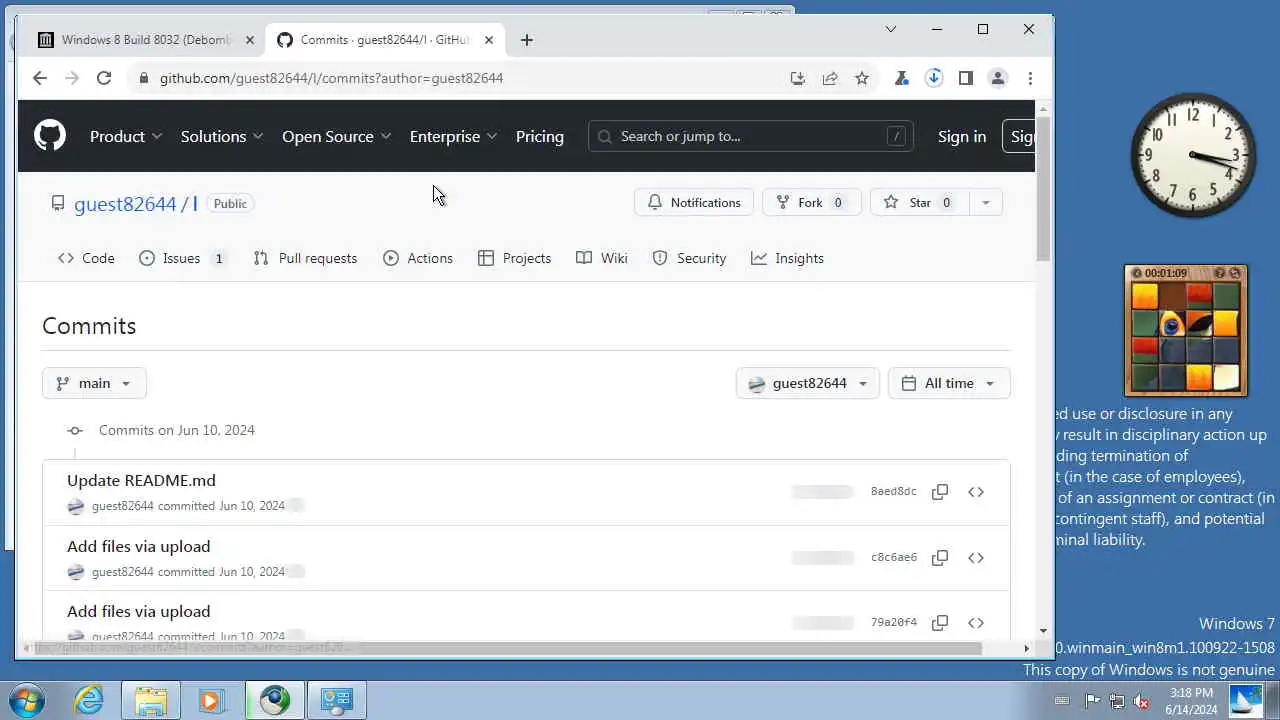Open Windows Media Player from taskbar
The image size is (1280, 720).
[212, 700]
